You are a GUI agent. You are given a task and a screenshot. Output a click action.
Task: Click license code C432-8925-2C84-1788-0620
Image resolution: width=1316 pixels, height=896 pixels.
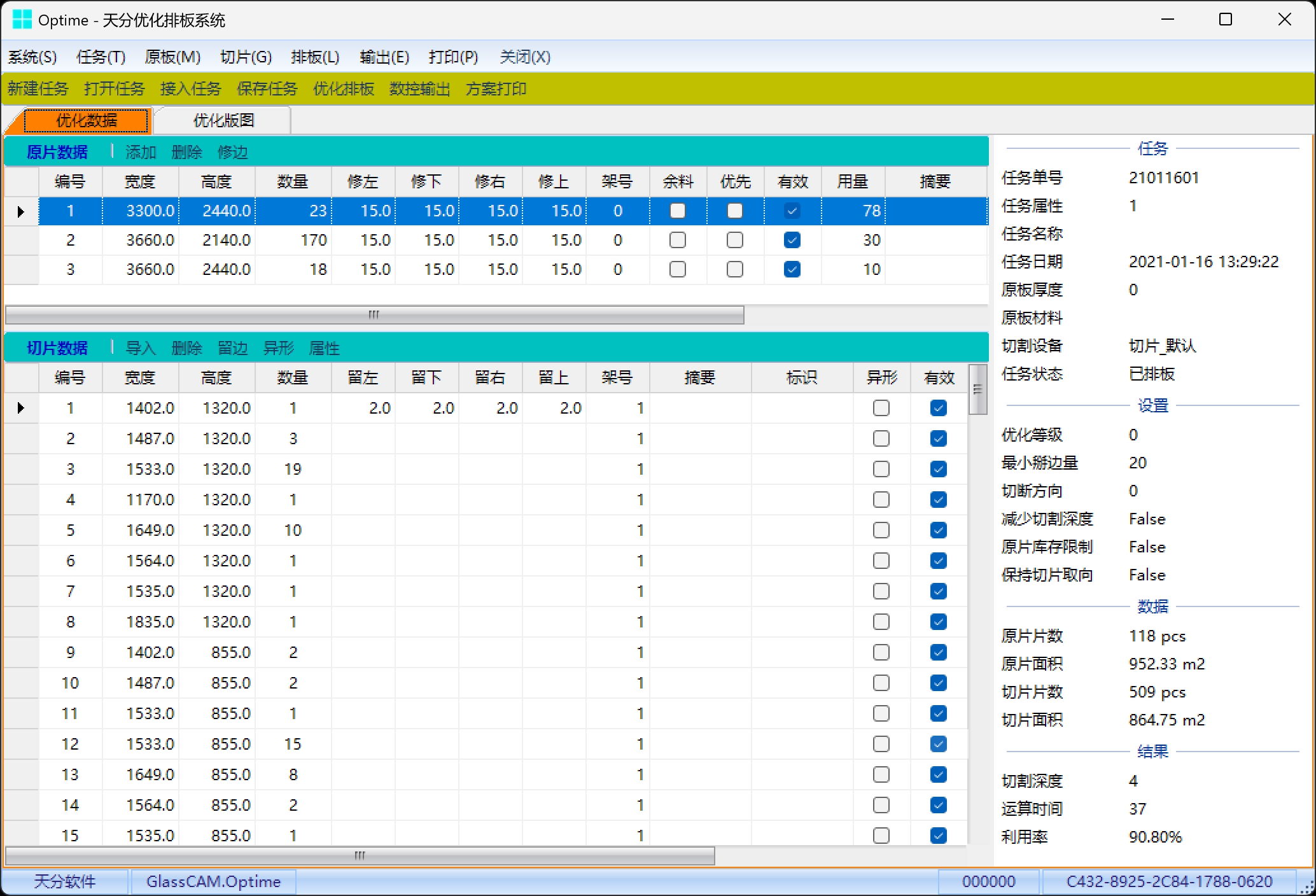coord(1169,881)
